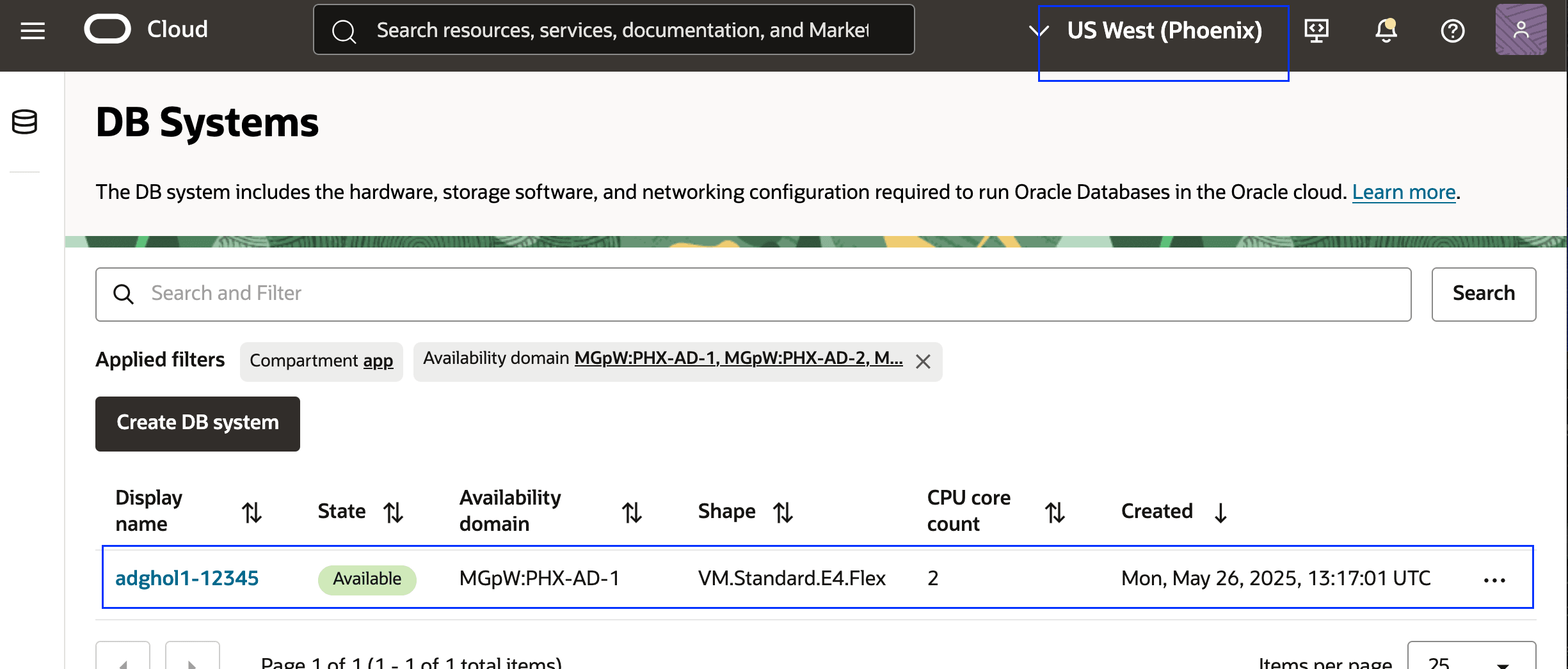Sort table by Shape
The image size is (1568, 669).
(x=783, y=512)
